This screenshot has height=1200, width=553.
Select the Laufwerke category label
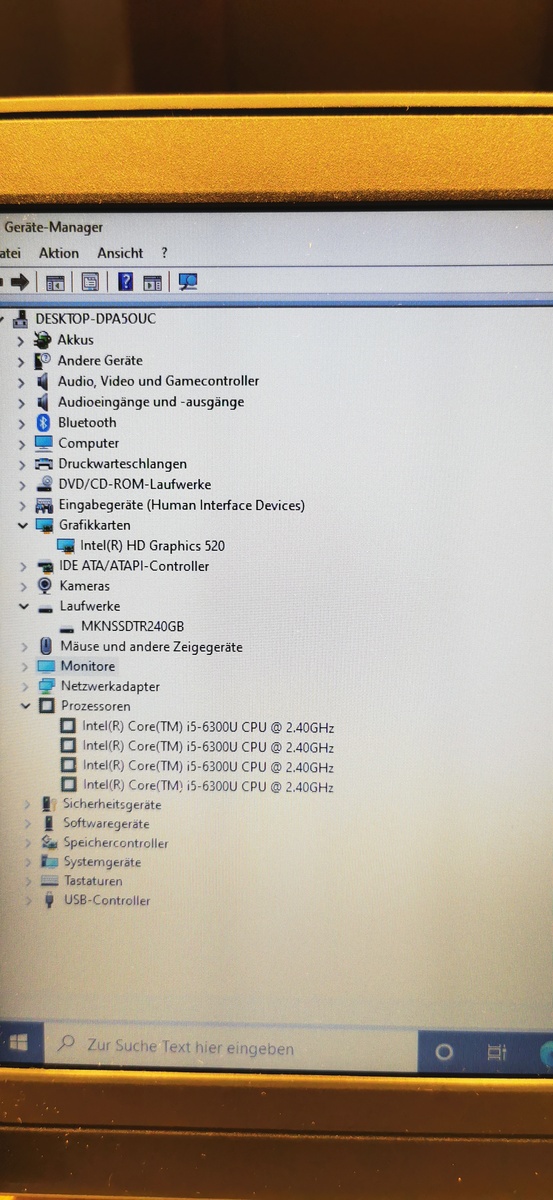[90, 606]
